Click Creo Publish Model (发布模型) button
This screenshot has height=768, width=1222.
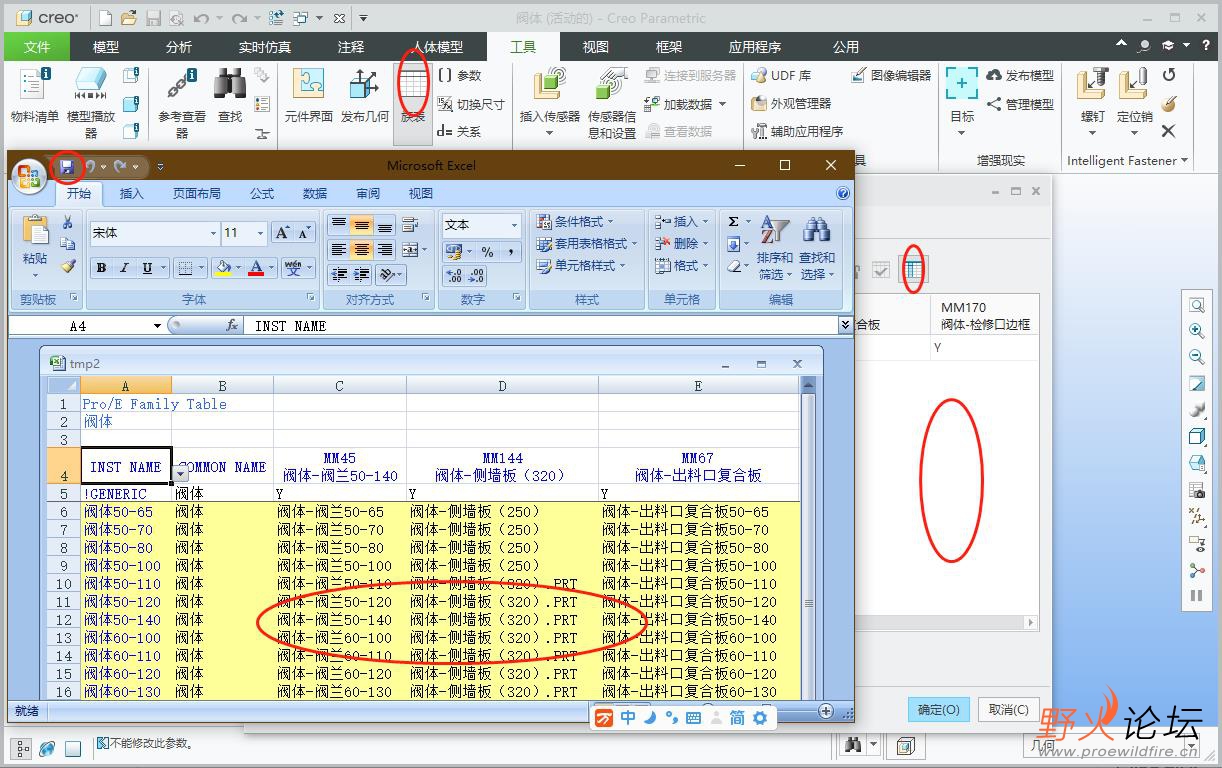point(1020,75)
